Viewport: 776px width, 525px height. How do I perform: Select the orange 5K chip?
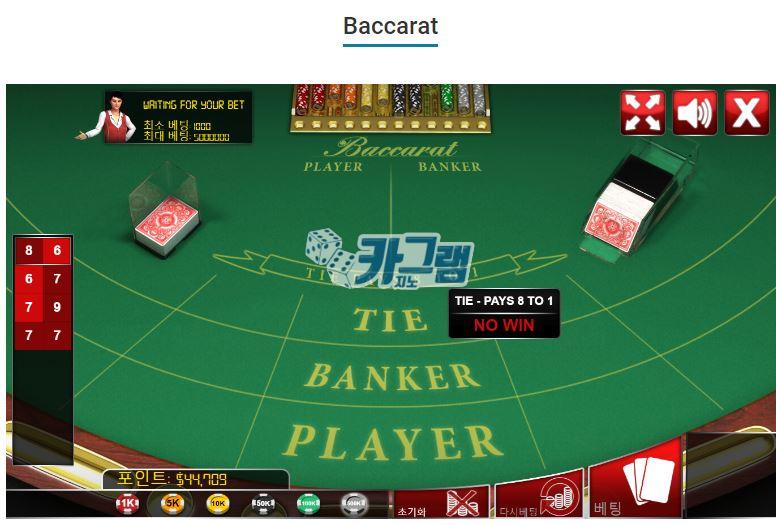[172, 503]
